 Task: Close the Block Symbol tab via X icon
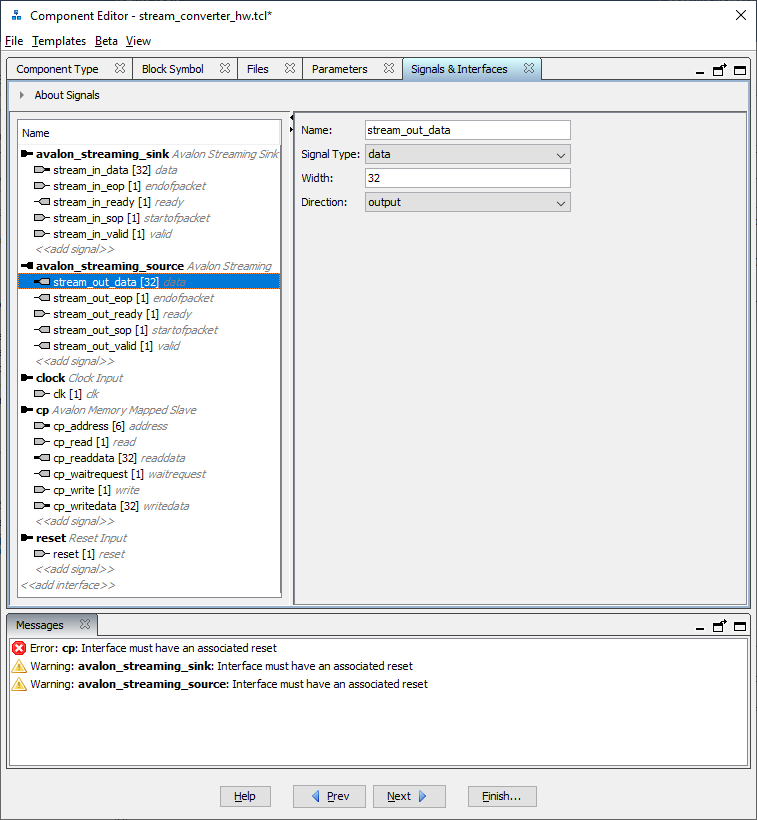click(225, 69)
